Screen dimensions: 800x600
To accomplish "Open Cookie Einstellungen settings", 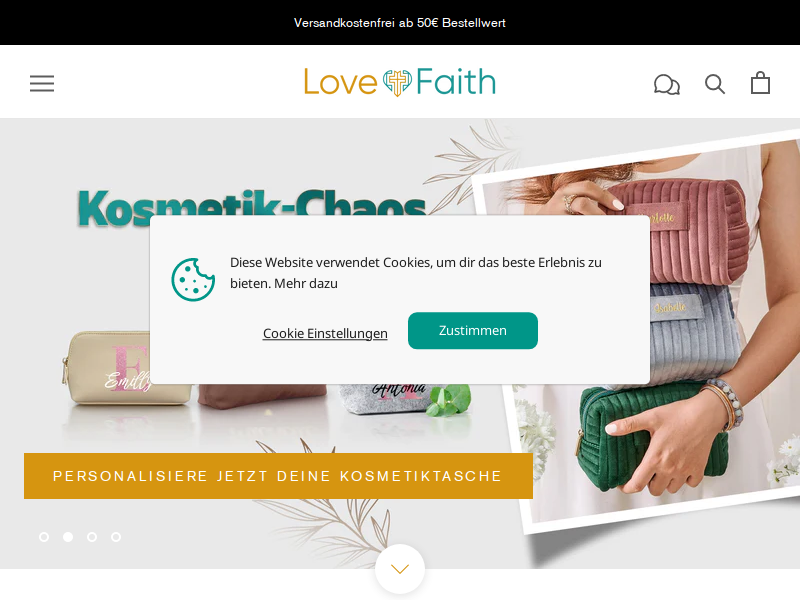I will [325, 333].
